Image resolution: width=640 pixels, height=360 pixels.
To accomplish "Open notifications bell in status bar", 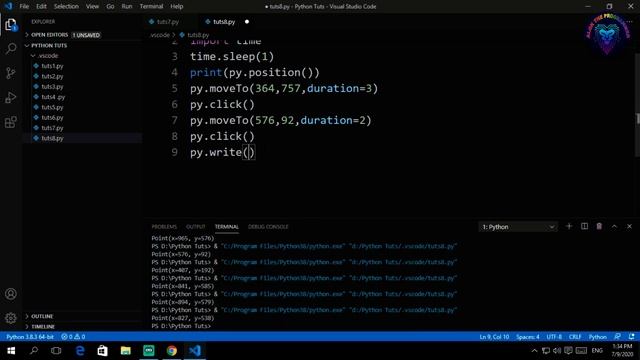I will tap(631, 337).
